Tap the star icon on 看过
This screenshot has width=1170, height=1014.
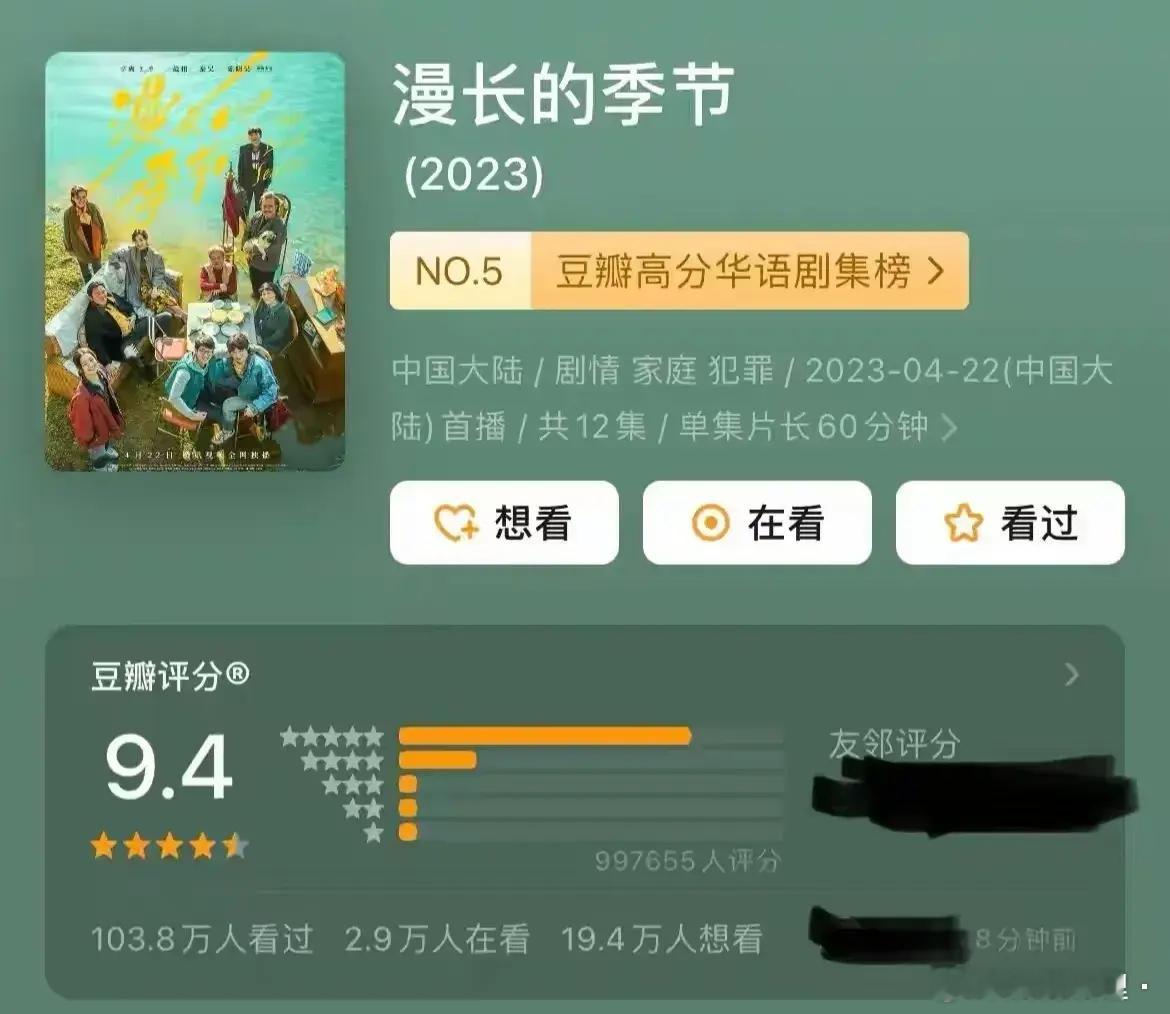point(963,522)
